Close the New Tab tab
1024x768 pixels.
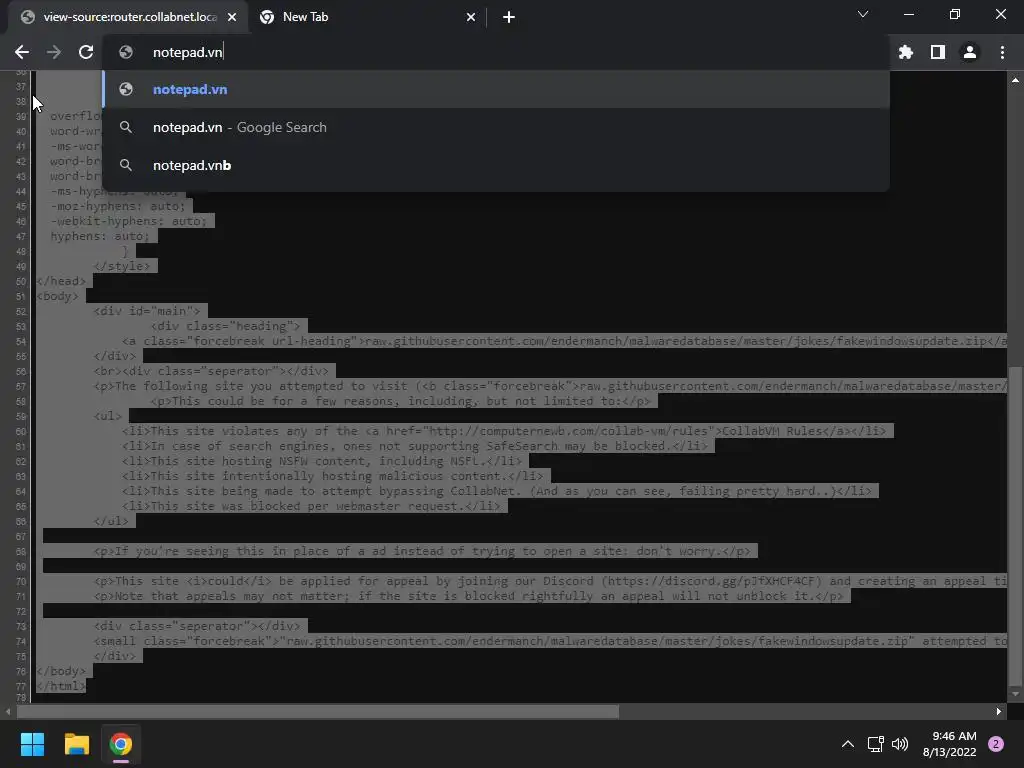coord(471,17)
